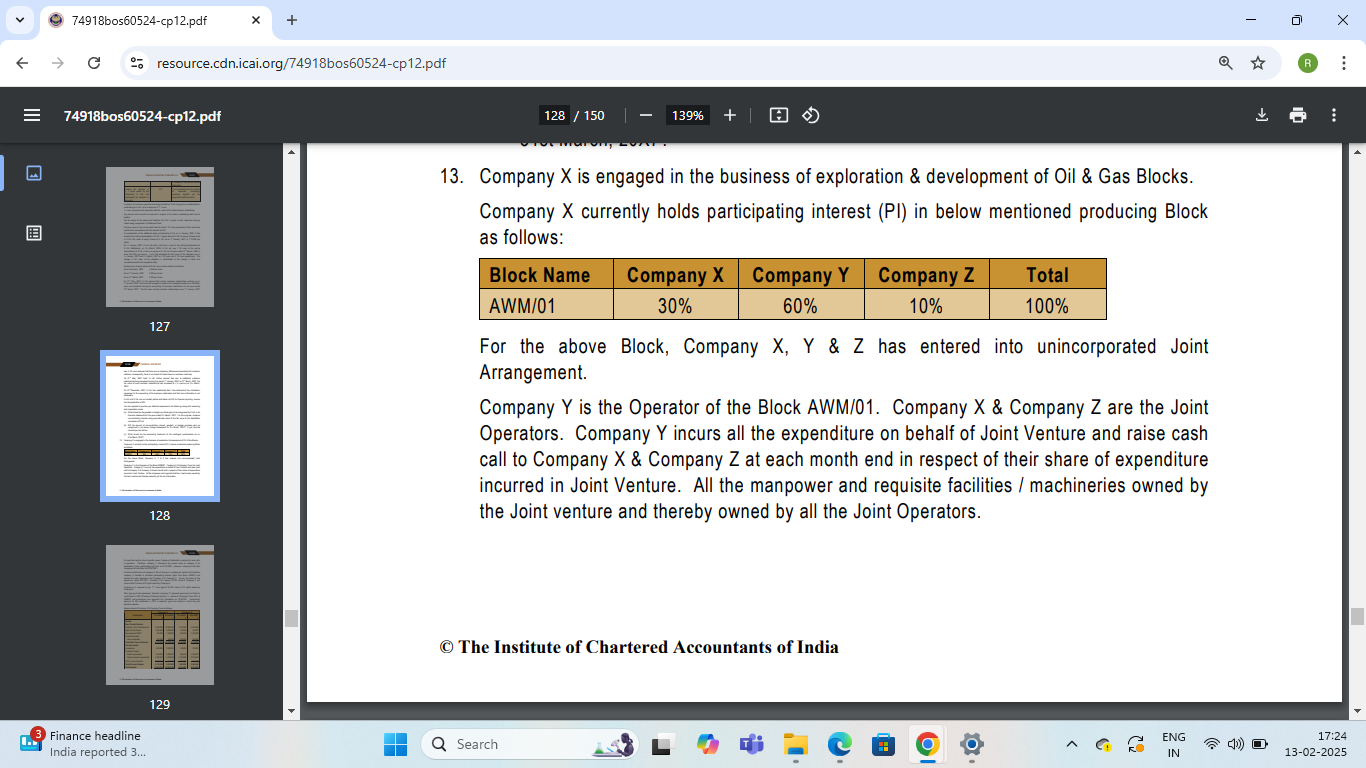Screen dimensions: 1366x768
Task: Click the Zoom out minus button
Action: coord(646,115)
